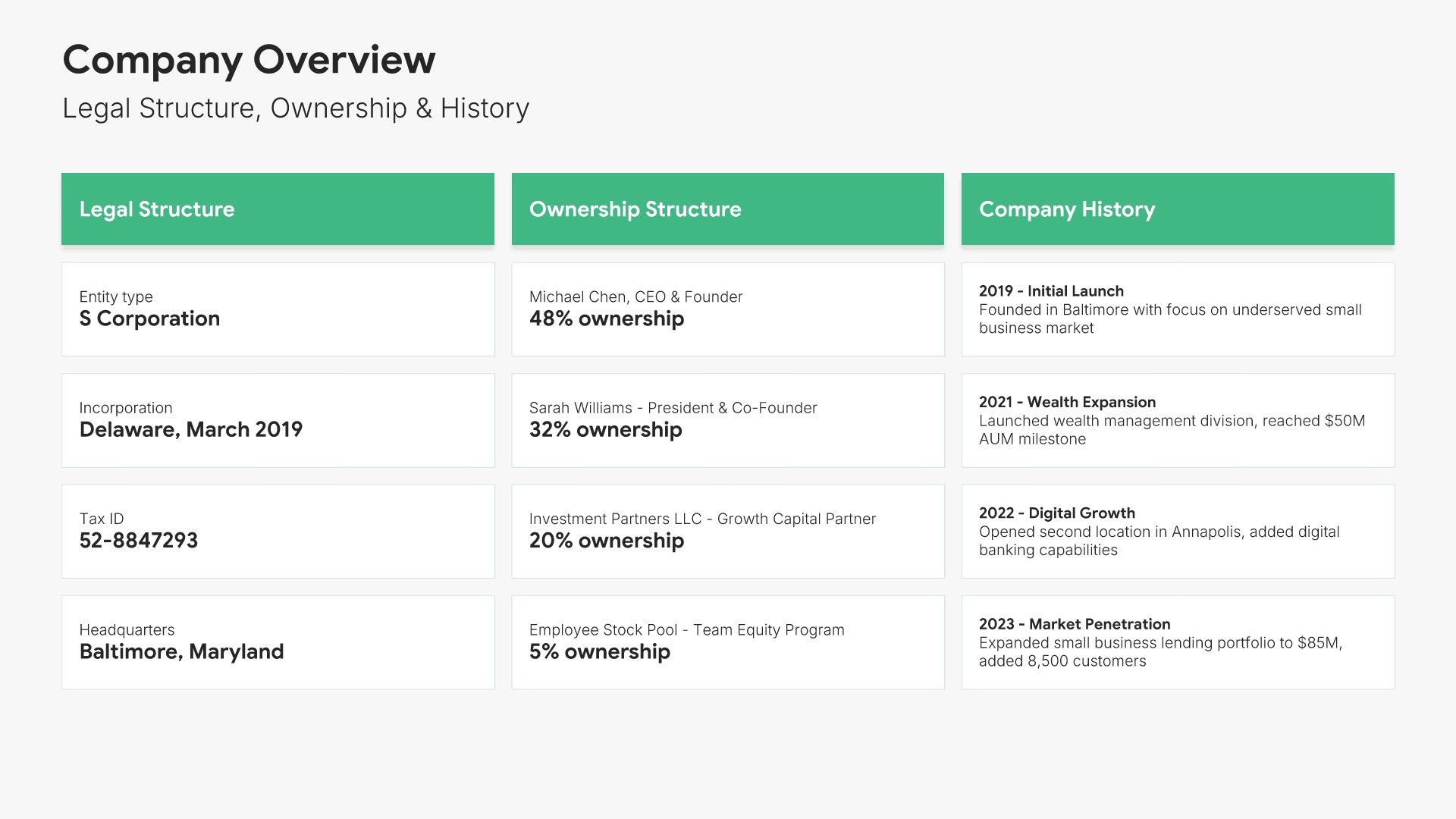Screen dimensions: 1456x819
Task: Click the S Corporation bold text
Action: tap(149, 319)
